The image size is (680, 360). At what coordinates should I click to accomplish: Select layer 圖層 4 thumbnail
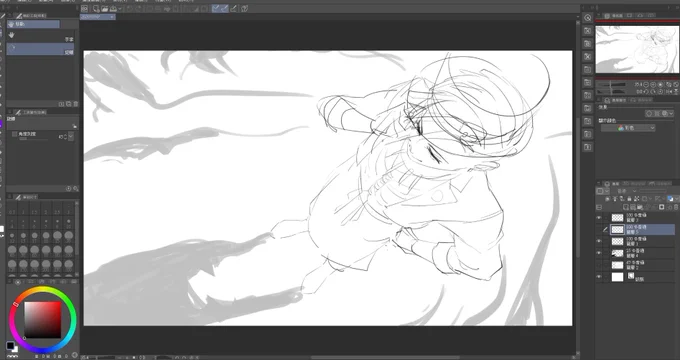click(618, 253)
